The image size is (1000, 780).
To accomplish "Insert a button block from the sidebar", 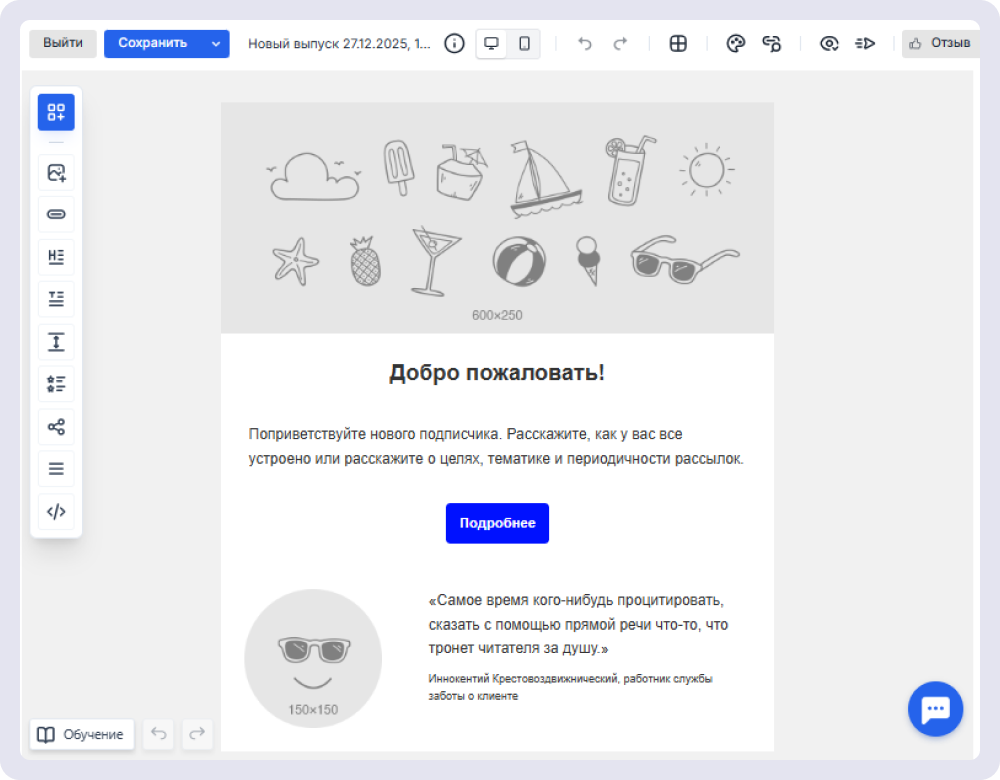I will tap(56, 215).
